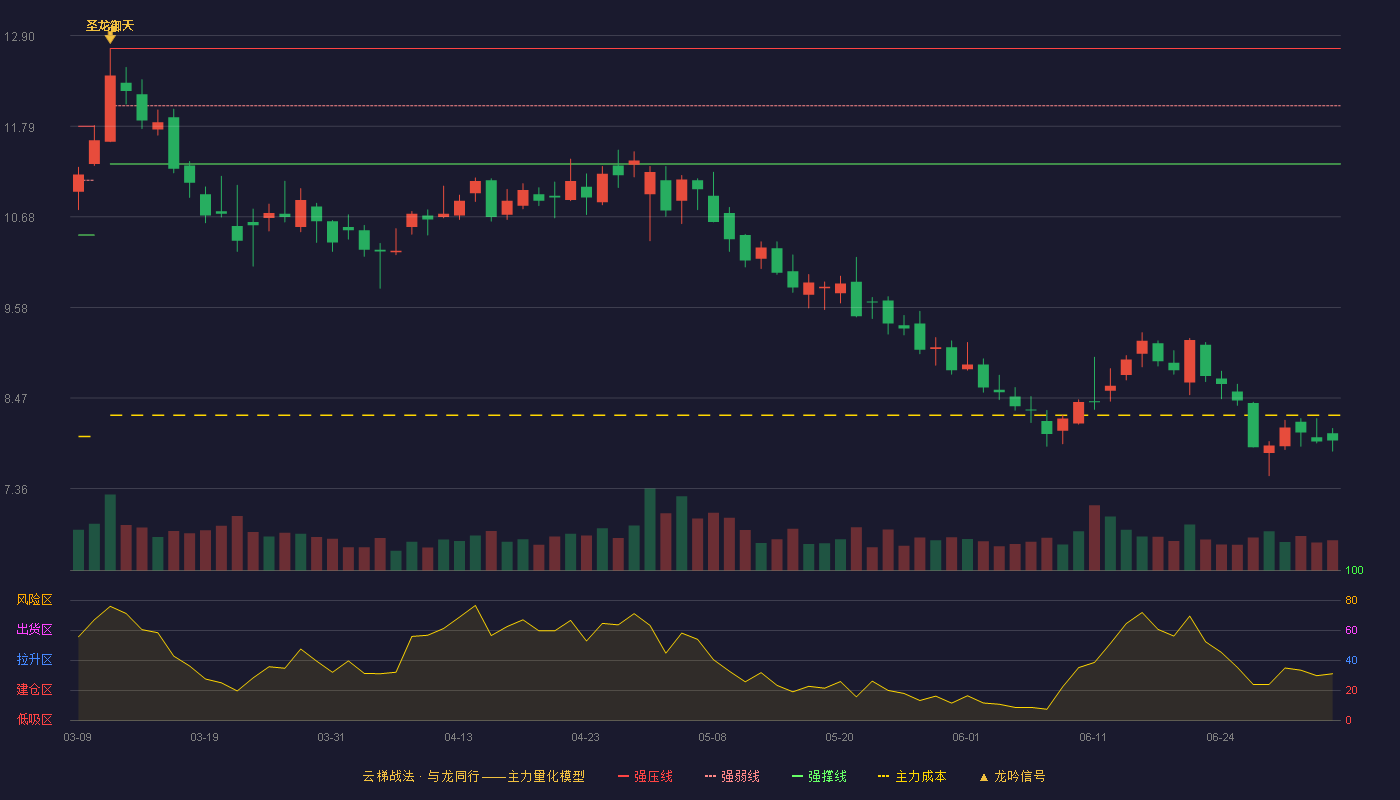The image size is (1400, 800).
Task: Click the 03-09 date label
Action: tap(77, 737)
